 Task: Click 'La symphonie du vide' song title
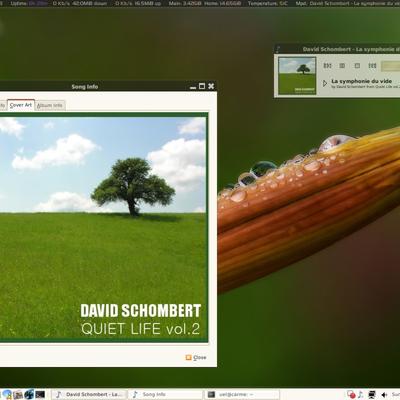pyautogui.click(x=361, y=81)
